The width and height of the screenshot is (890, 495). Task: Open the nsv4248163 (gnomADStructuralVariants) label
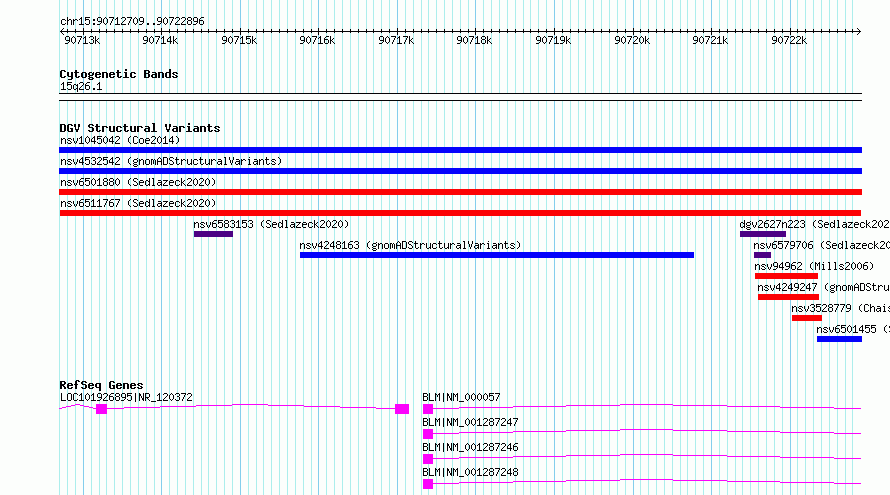click(410, 245)
